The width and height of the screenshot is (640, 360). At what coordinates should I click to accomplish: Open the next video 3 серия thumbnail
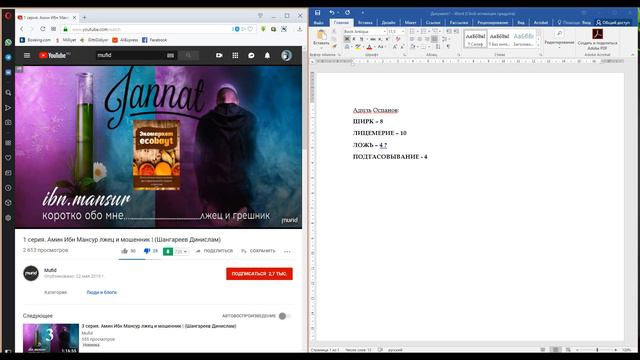click(x=51, y=338)
